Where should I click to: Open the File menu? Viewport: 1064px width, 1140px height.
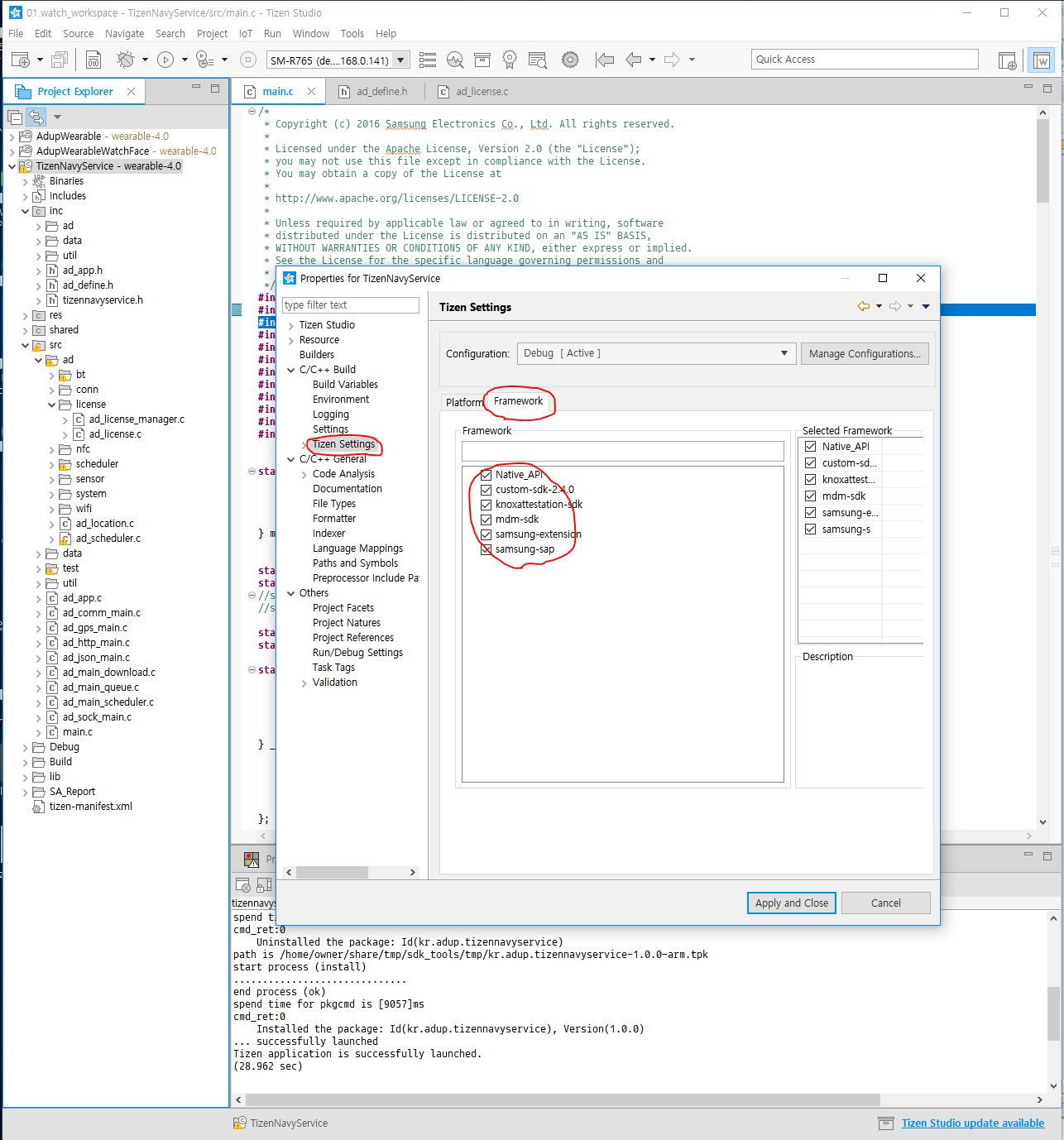coord(16,34)
